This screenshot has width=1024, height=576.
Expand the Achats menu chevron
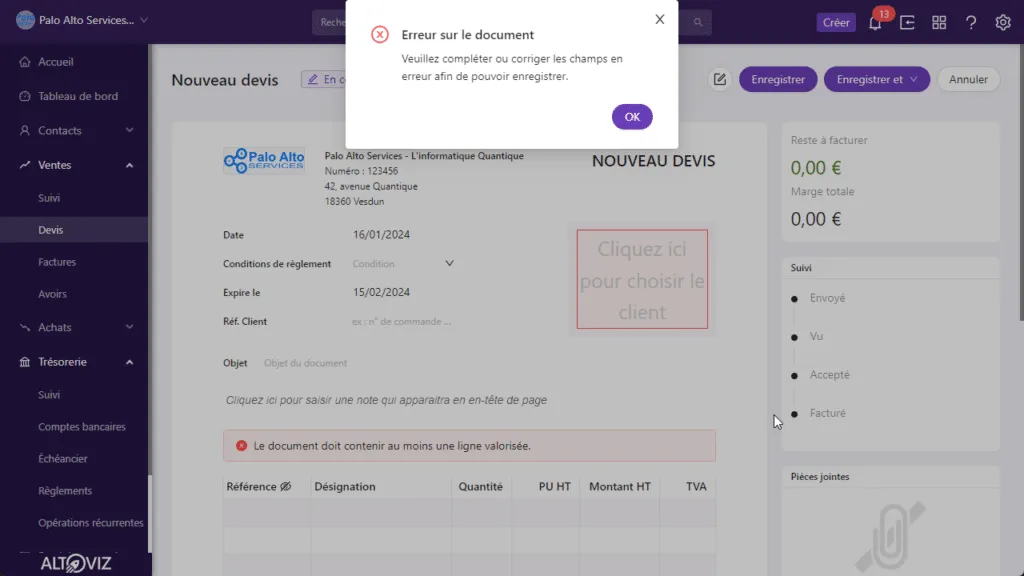(x=129, y=327)
